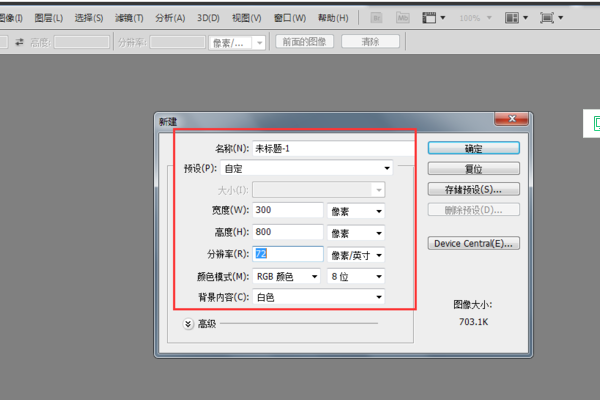Click the Screen Mode icon

click(x=547, y=18)
